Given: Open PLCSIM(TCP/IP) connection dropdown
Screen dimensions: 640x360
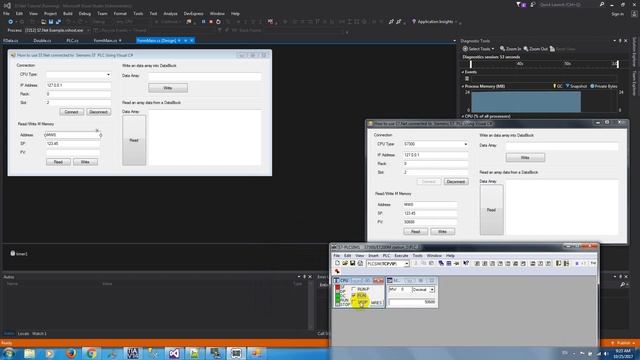Looking at the screenshot, I should tap(407, 264).
